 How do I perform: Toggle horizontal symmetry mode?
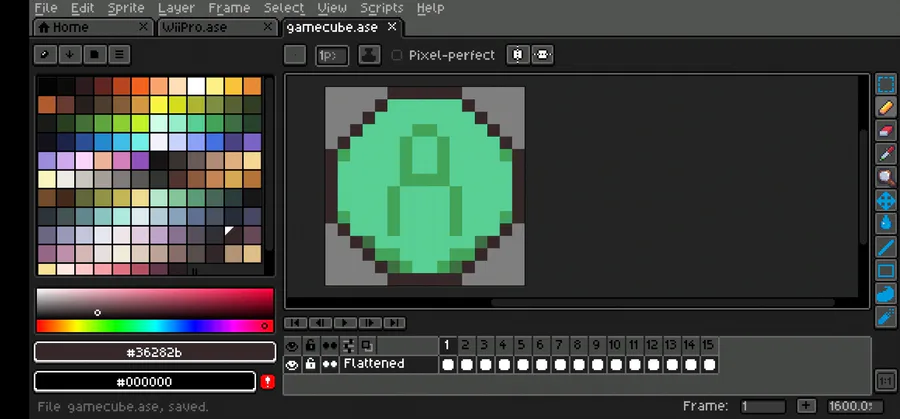click(x=542, y=55)
